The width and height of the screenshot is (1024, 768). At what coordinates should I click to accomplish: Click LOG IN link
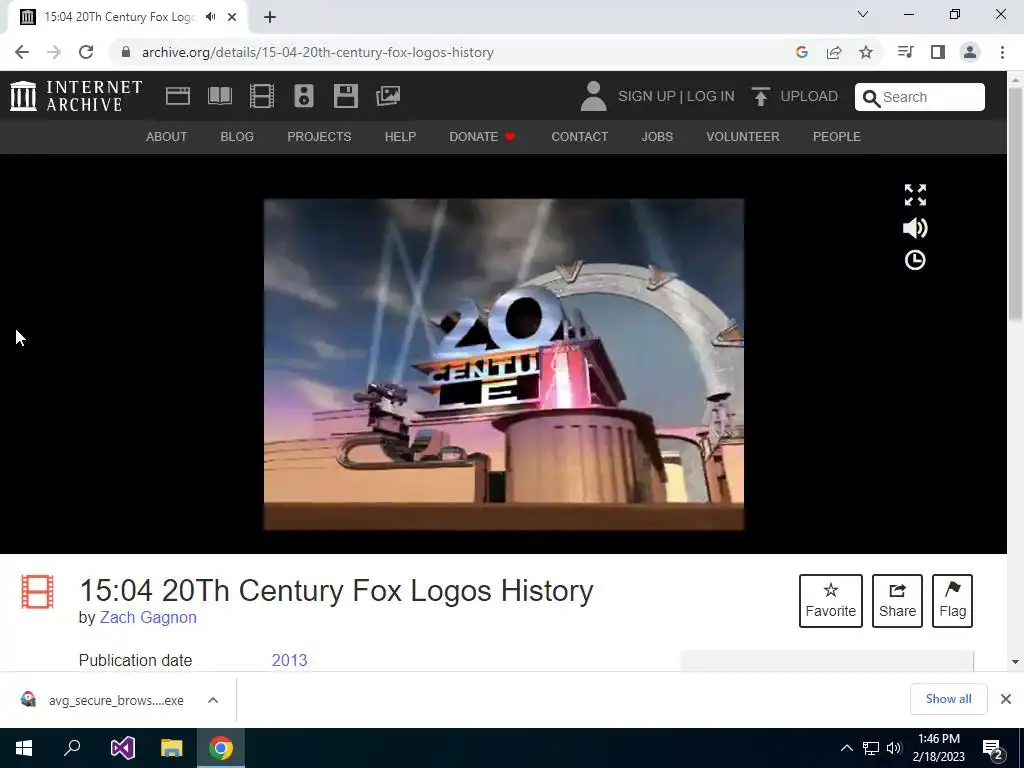[711, 96]
